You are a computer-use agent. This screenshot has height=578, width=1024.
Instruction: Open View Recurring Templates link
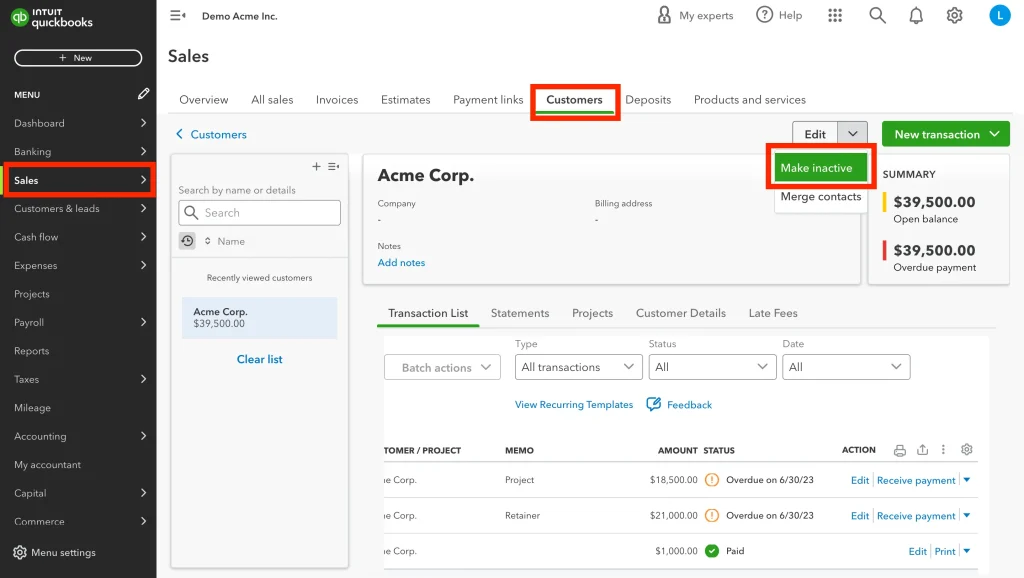click(574, 405)
